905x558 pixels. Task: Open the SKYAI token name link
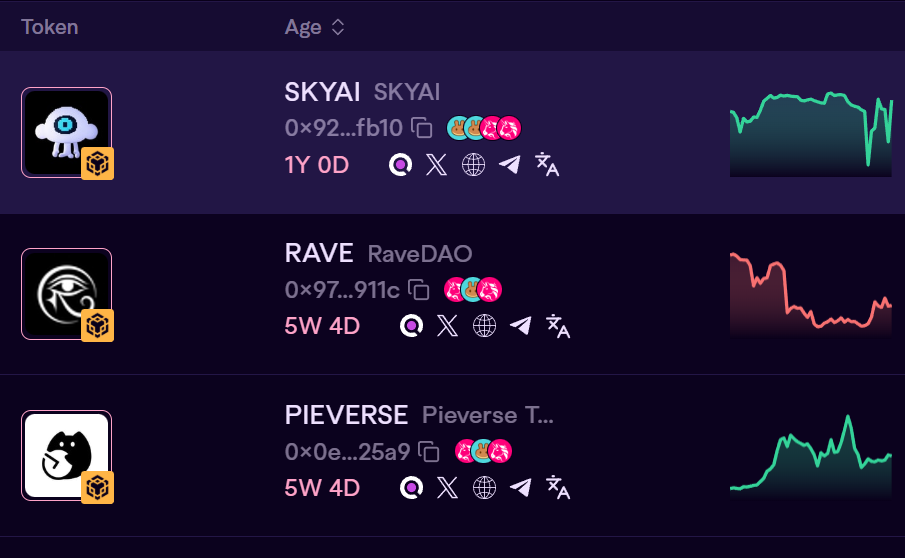[x=322, y=92]
